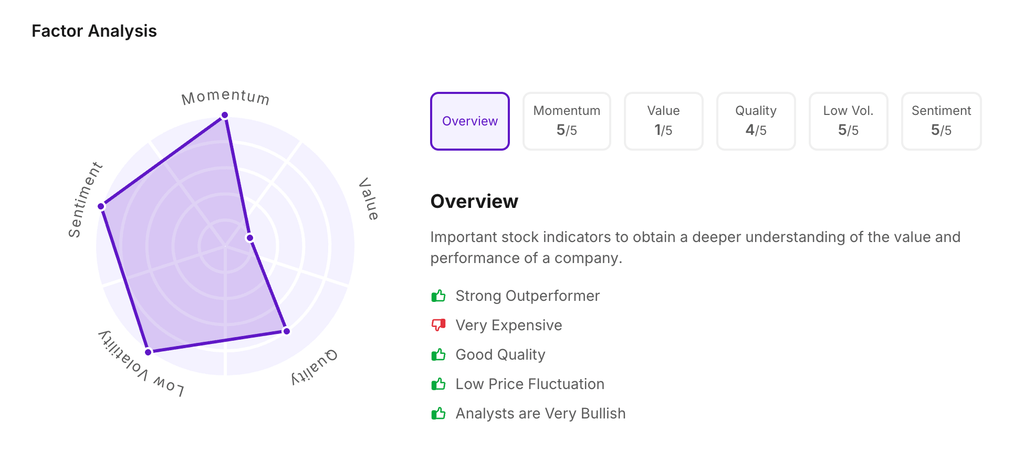Select the Overview tab

tap(470, 121)
